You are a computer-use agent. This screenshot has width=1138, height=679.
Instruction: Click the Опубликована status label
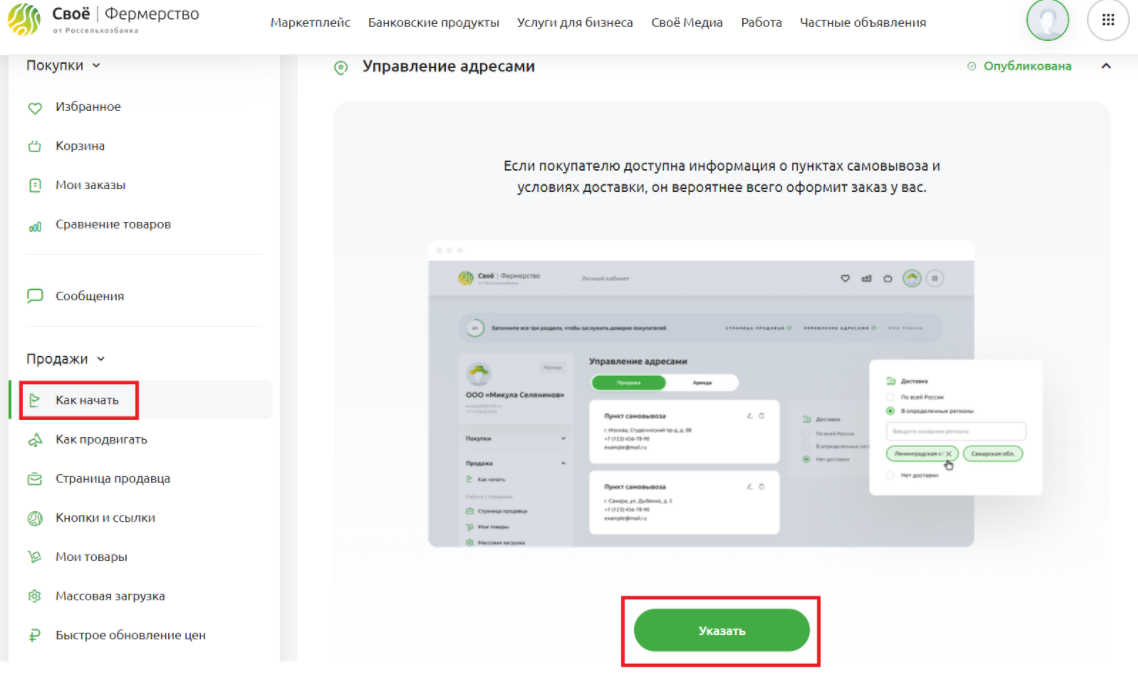point(1027,66)
